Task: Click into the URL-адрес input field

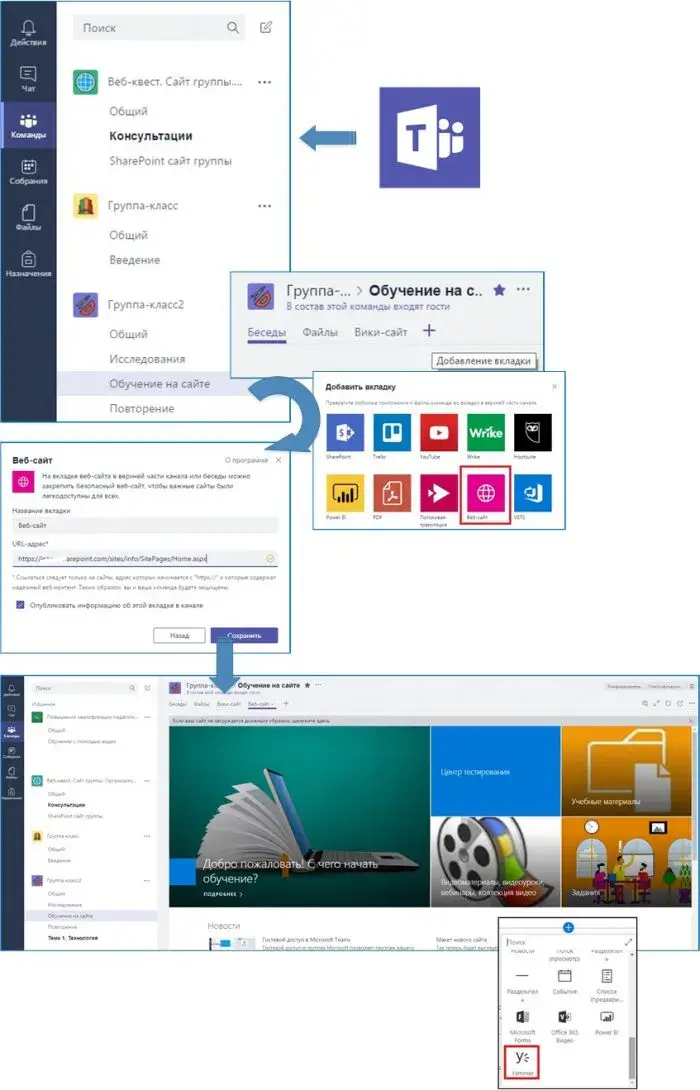Action: (x=140, y=559)
